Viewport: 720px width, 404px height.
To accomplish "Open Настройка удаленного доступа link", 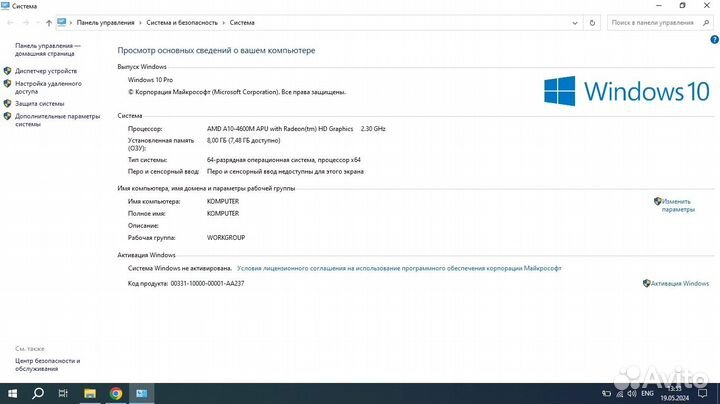I will 48,88.
